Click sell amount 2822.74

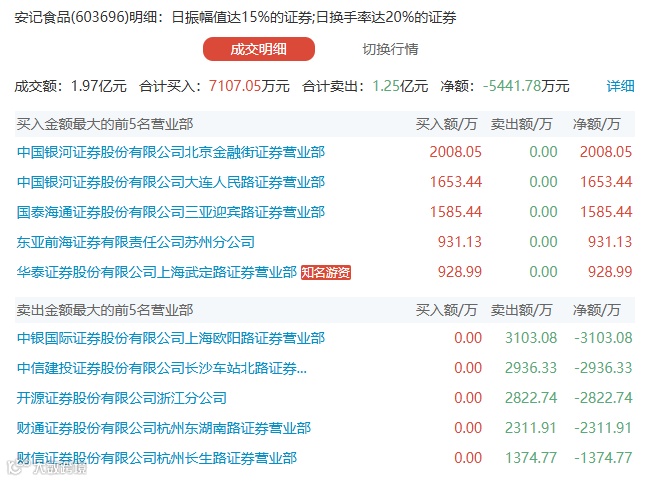[x=531, y=398]
